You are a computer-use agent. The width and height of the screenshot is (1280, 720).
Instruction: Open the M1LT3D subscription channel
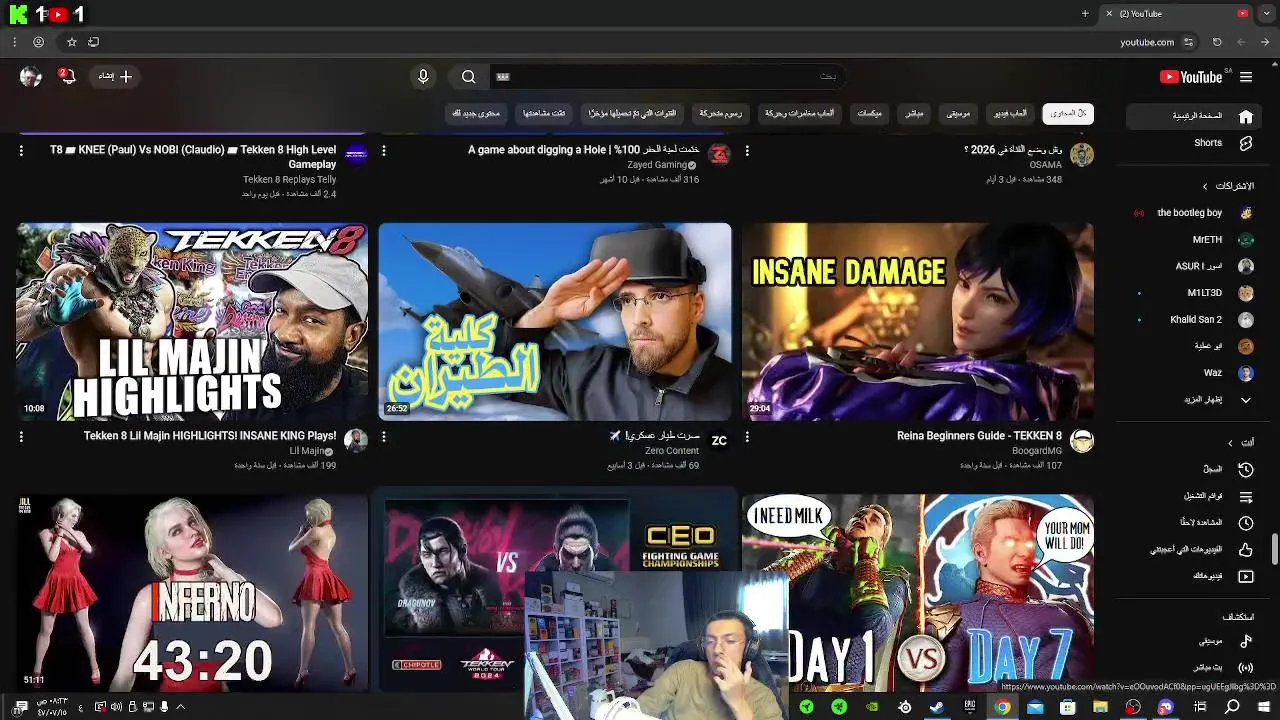tap(1204, 293)
